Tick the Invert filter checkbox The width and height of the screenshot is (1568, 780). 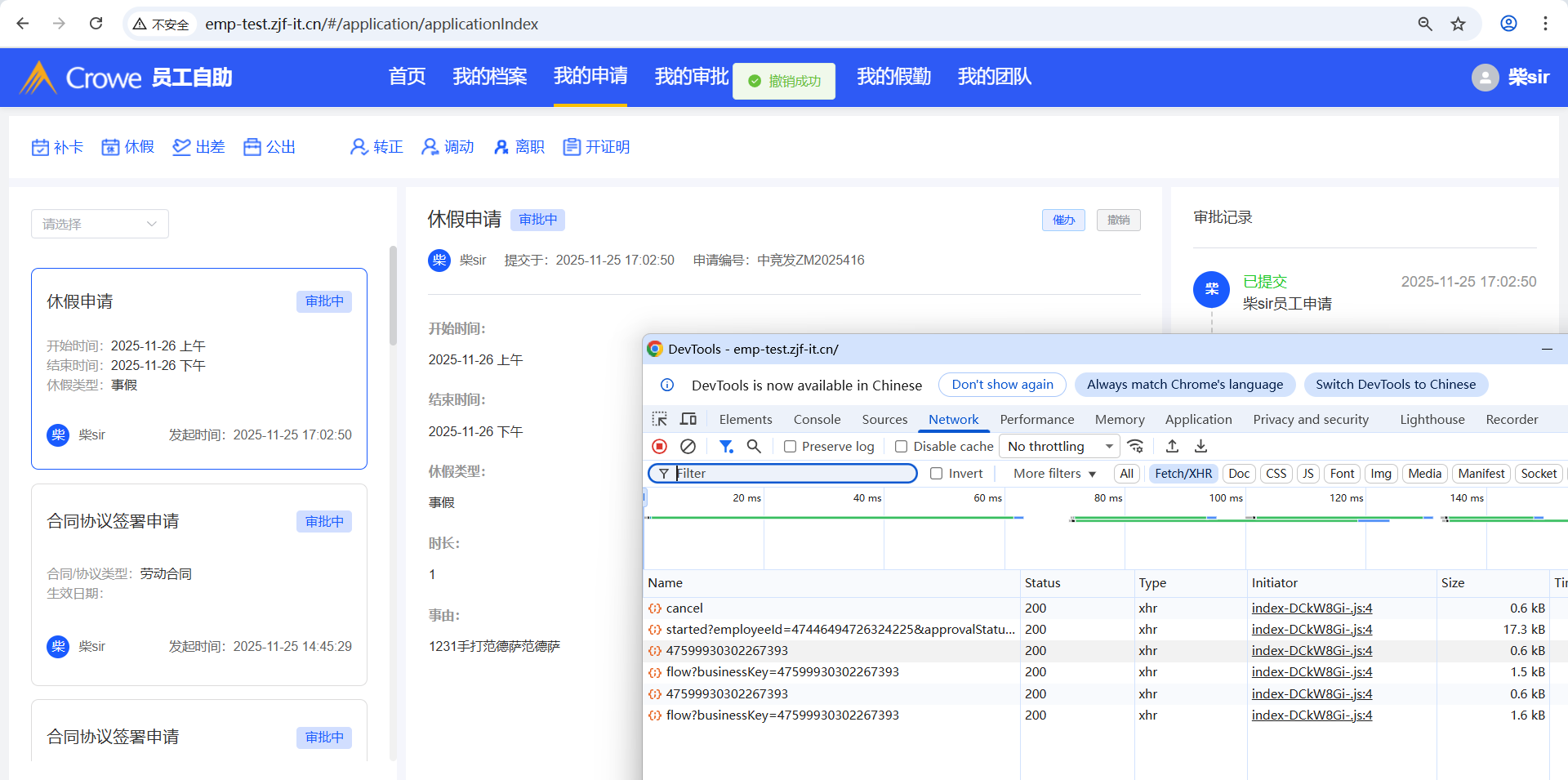pos(937,474)
